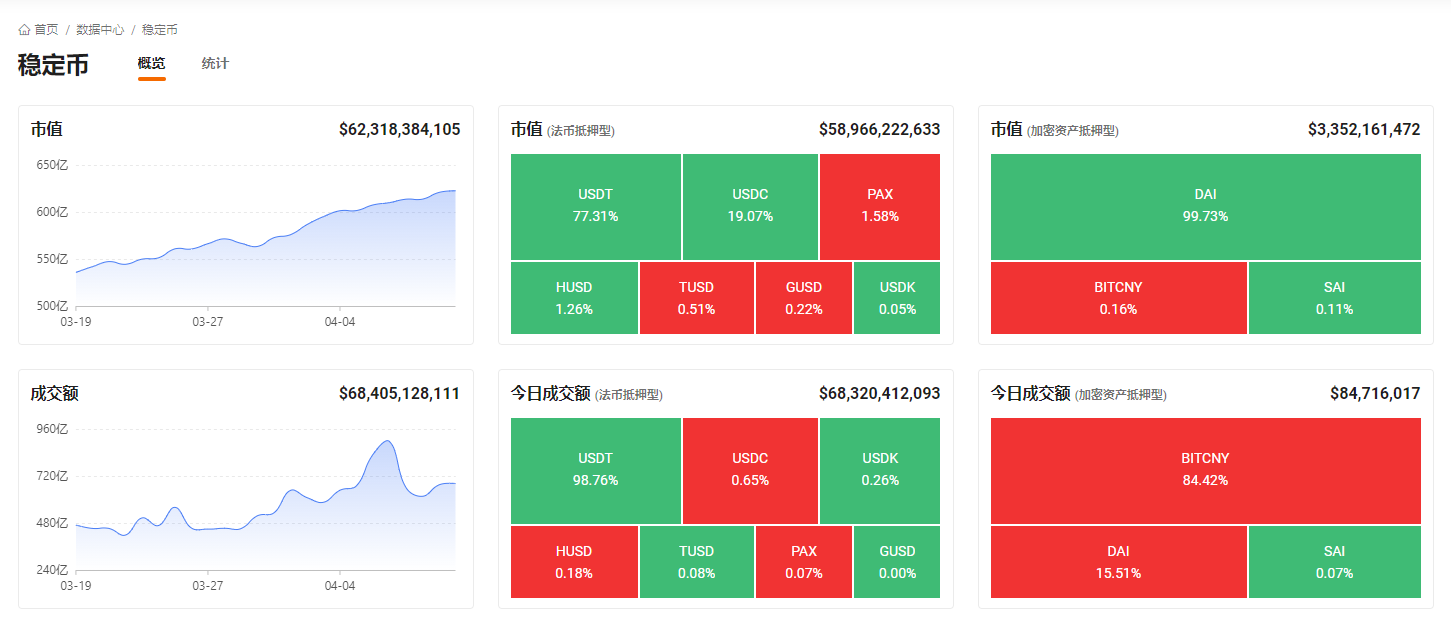This screenshot has width=1451, height=618.
Task: Select the USDT 98.76% trading volume tile
Action: (596, 470)
